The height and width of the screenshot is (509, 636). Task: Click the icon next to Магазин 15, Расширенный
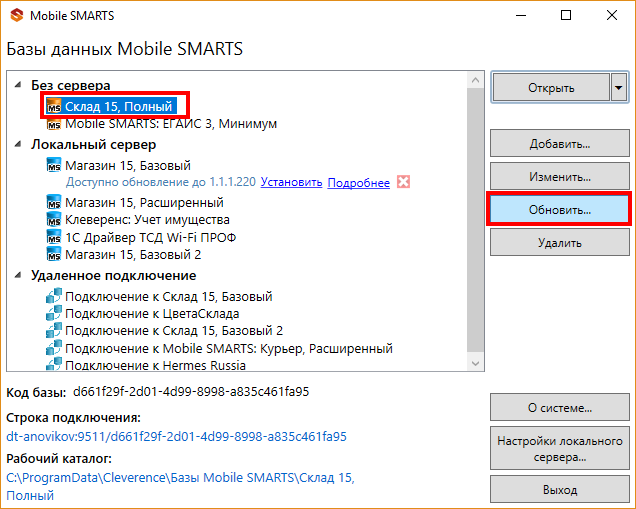coord(54,202)
